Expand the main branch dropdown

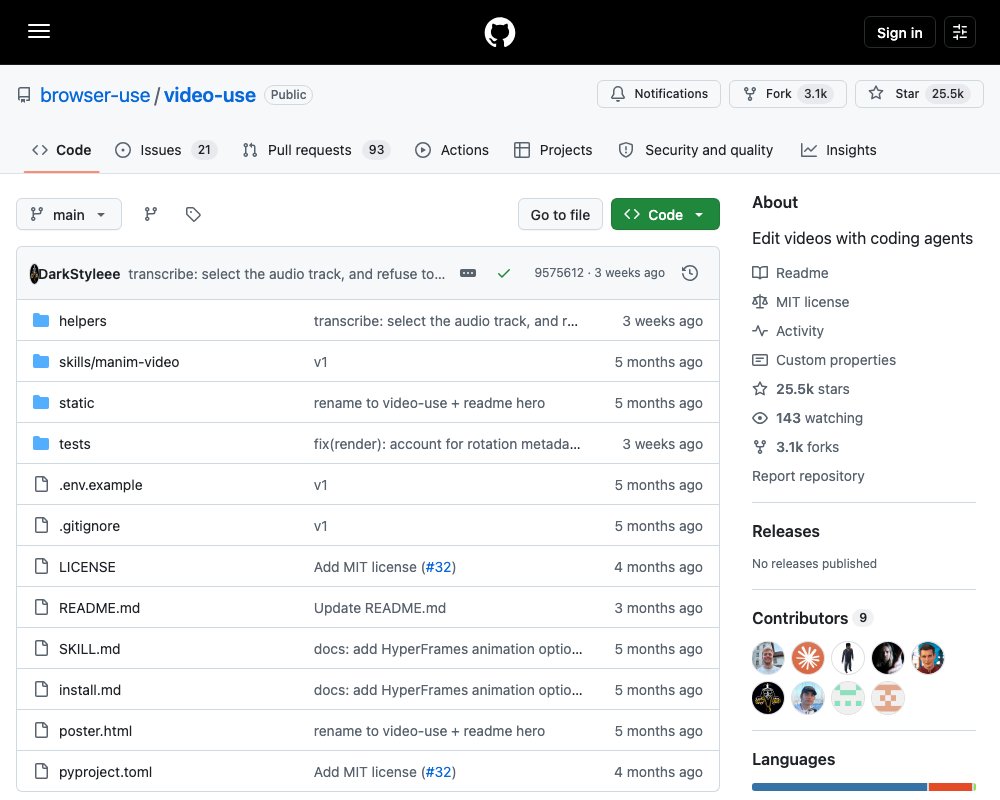pos(69,214)
